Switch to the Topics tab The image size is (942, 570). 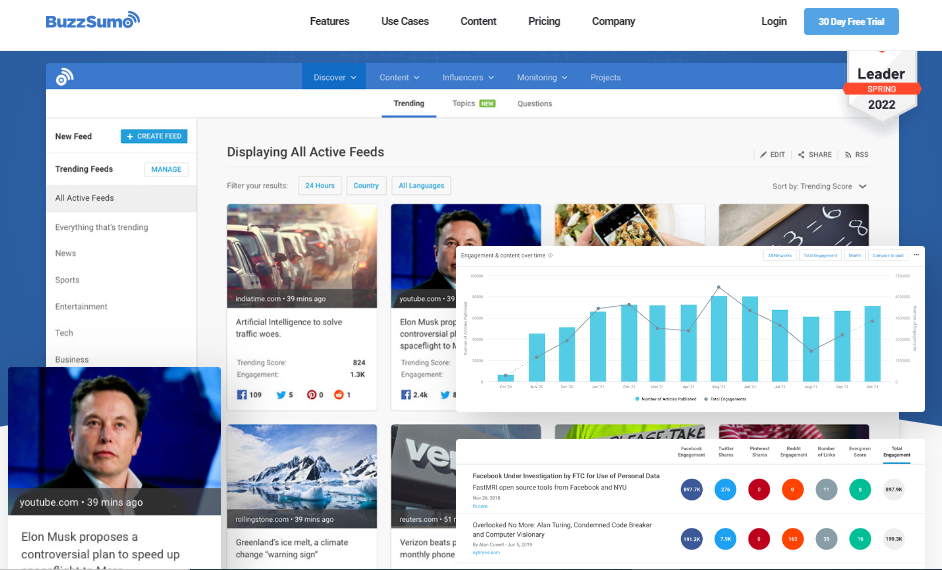click(x=473, y=103)
